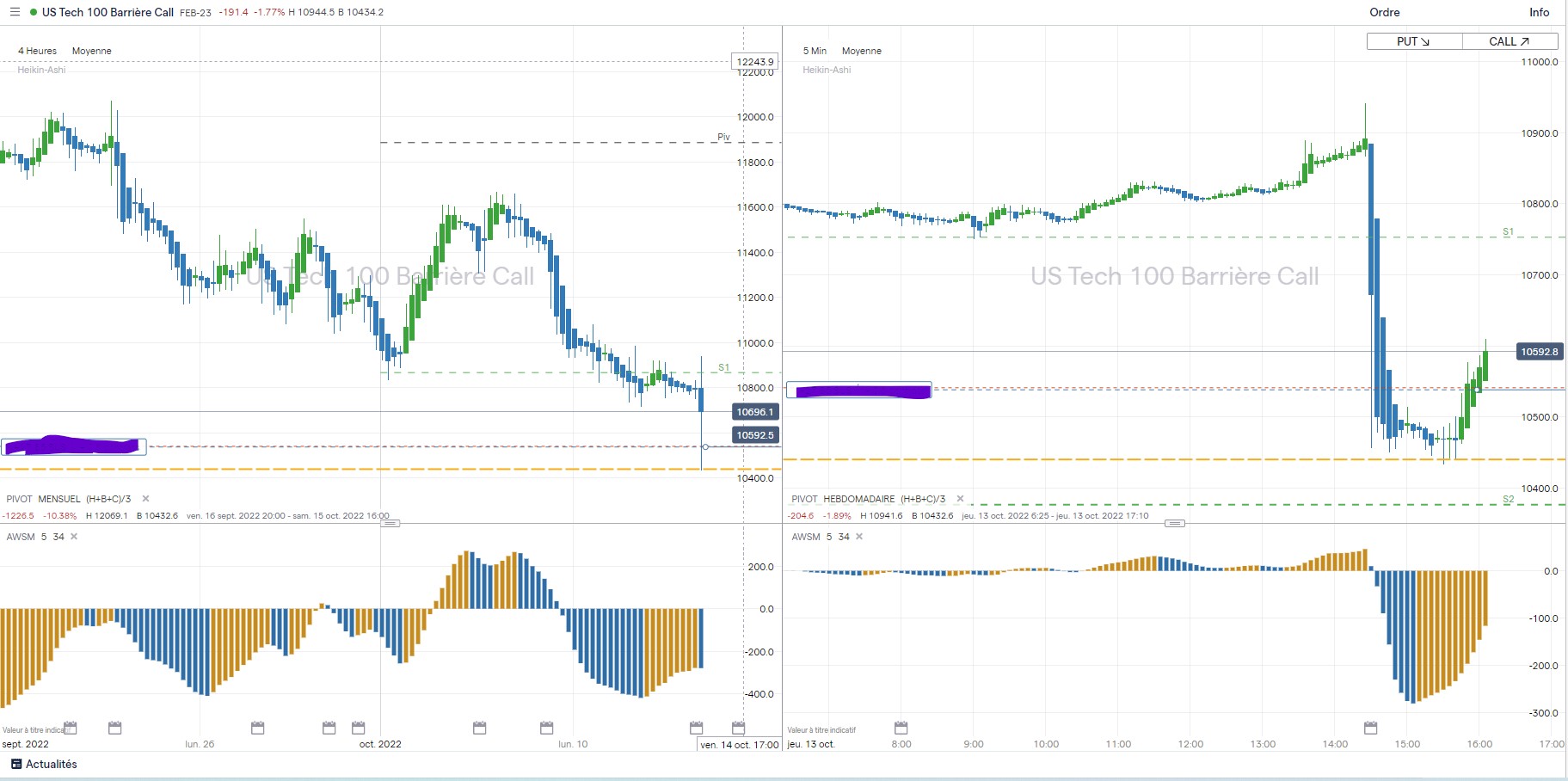This screenshot has width=1568, height=781.
Task: Switch to the Ordre tab
Action: [x=1384, y=12]
